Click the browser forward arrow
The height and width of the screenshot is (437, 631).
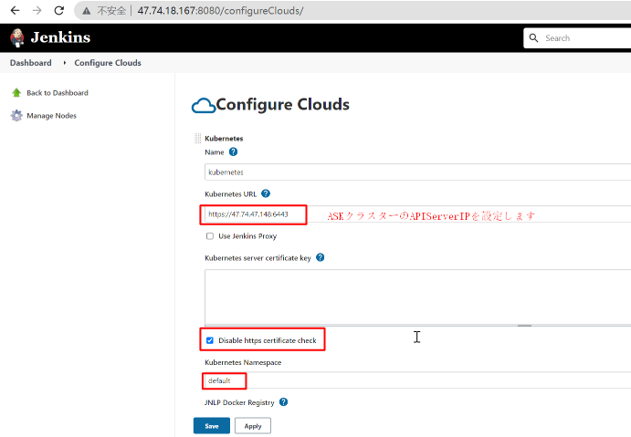coord(37,10)
